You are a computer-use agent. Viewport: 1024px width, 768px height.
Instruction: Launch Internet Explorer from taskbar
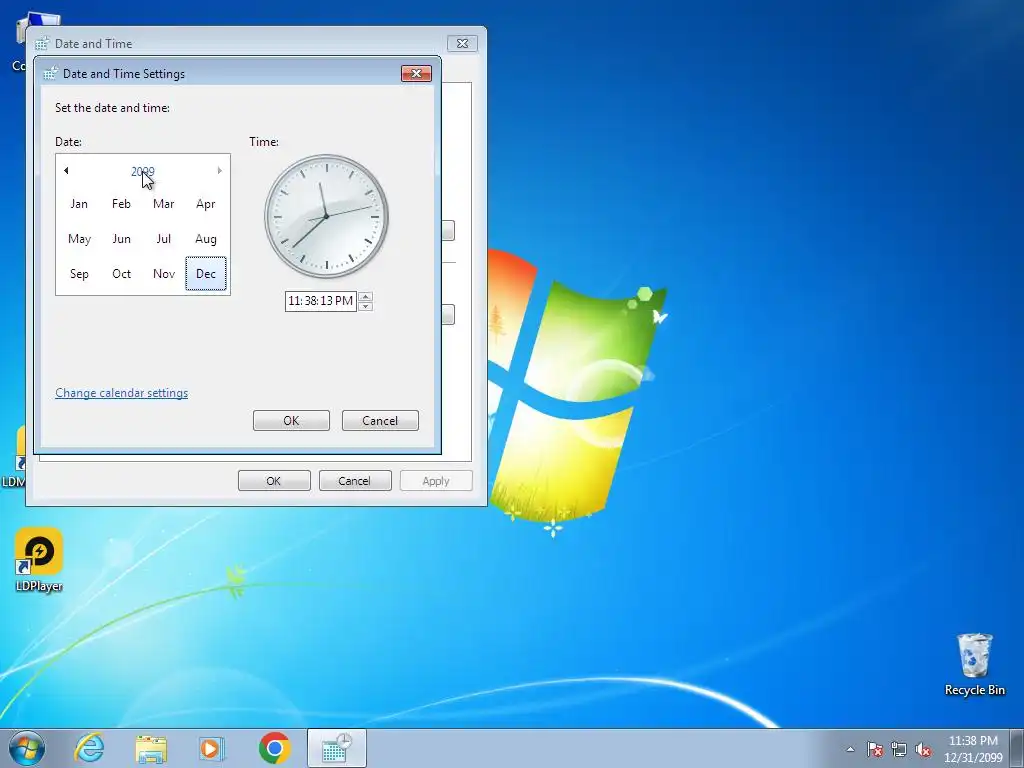[89, 748]
